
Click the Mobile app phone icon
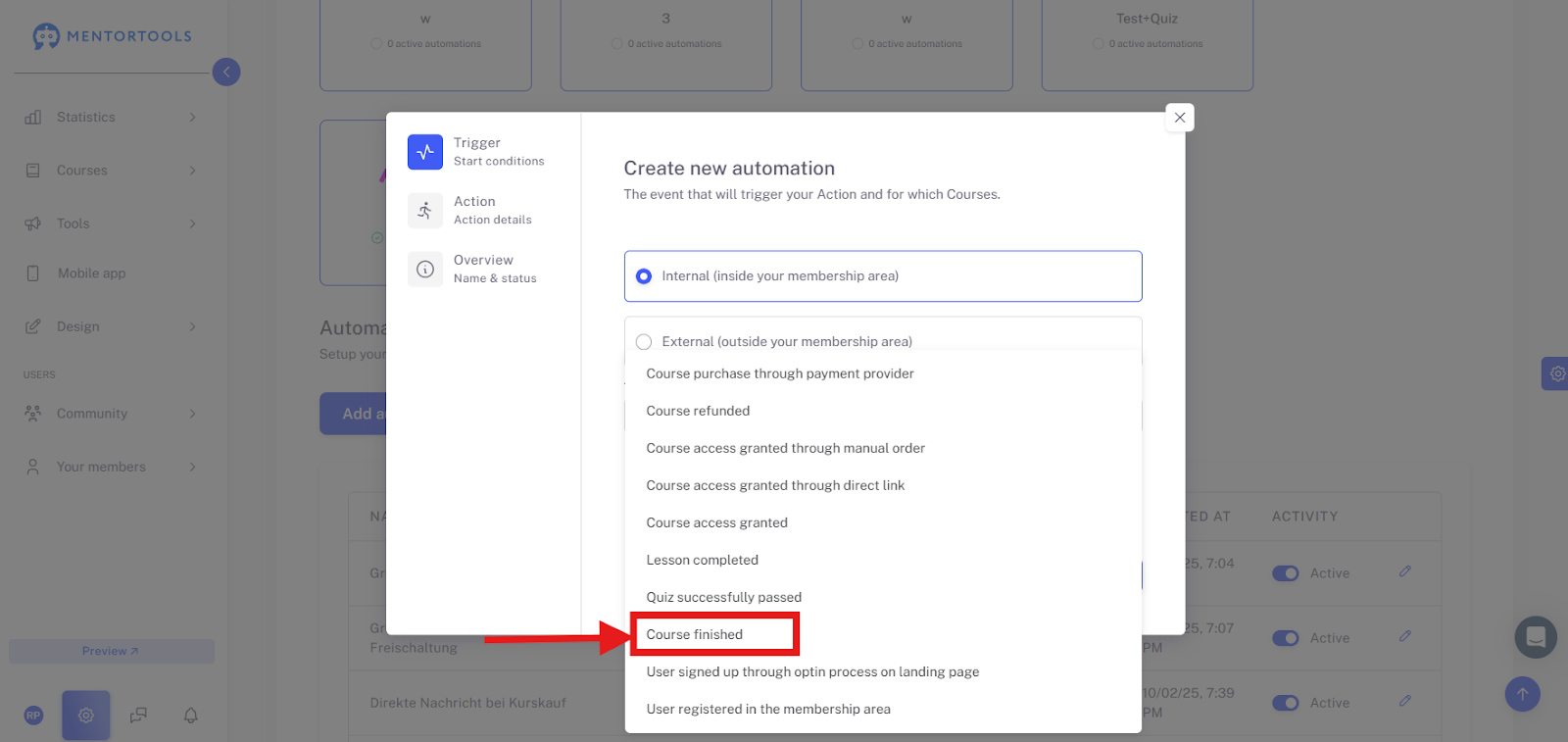pyautogui.click(x=33, y=273)
